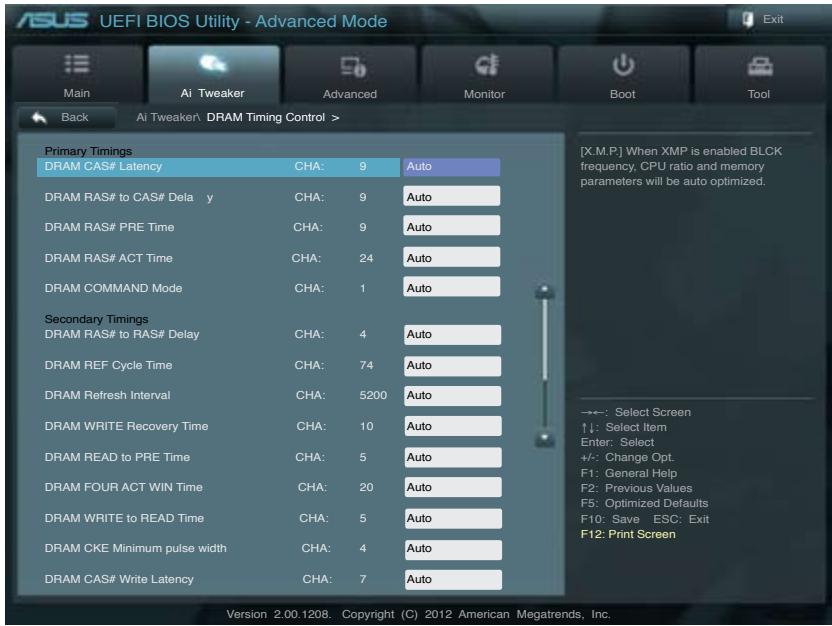The image size is (832, 626).
Task: Click the F5: Optimized Defaults hint
Action: coord(644,503)
